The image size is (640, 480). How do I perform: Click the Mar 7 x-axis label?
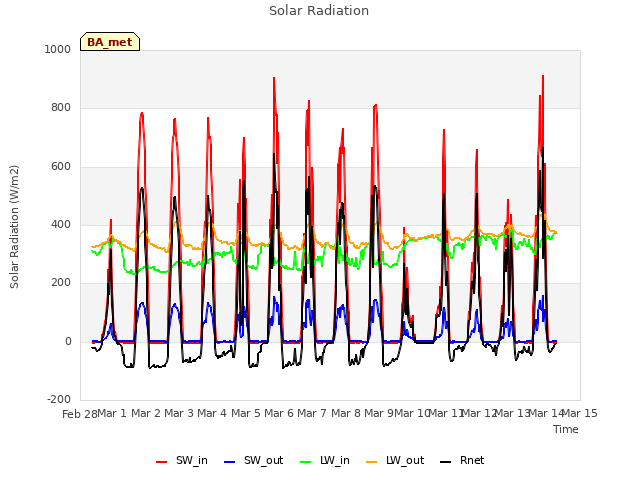coord(312,413)
